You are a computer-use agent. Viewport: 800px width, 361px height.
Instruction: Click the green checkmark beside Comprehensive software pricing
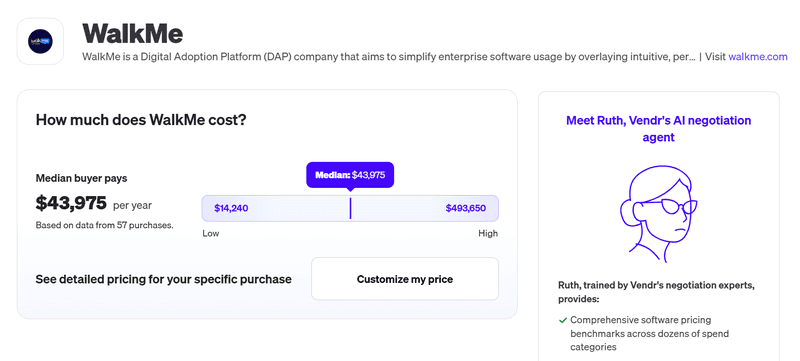[563, 320]
